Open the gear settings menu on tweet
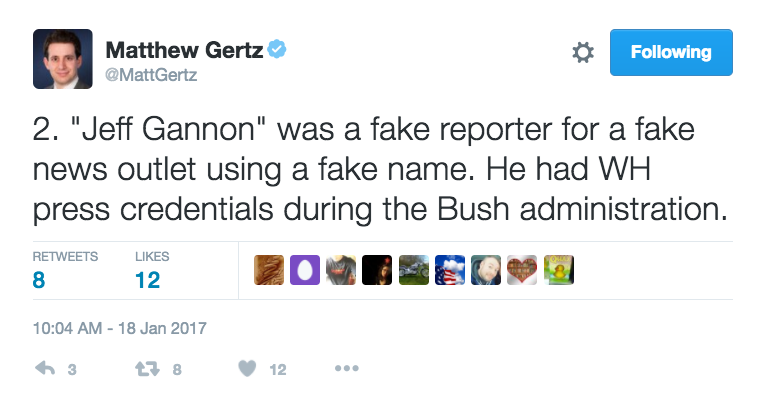The image size is (773, 404). coord(582,53)
